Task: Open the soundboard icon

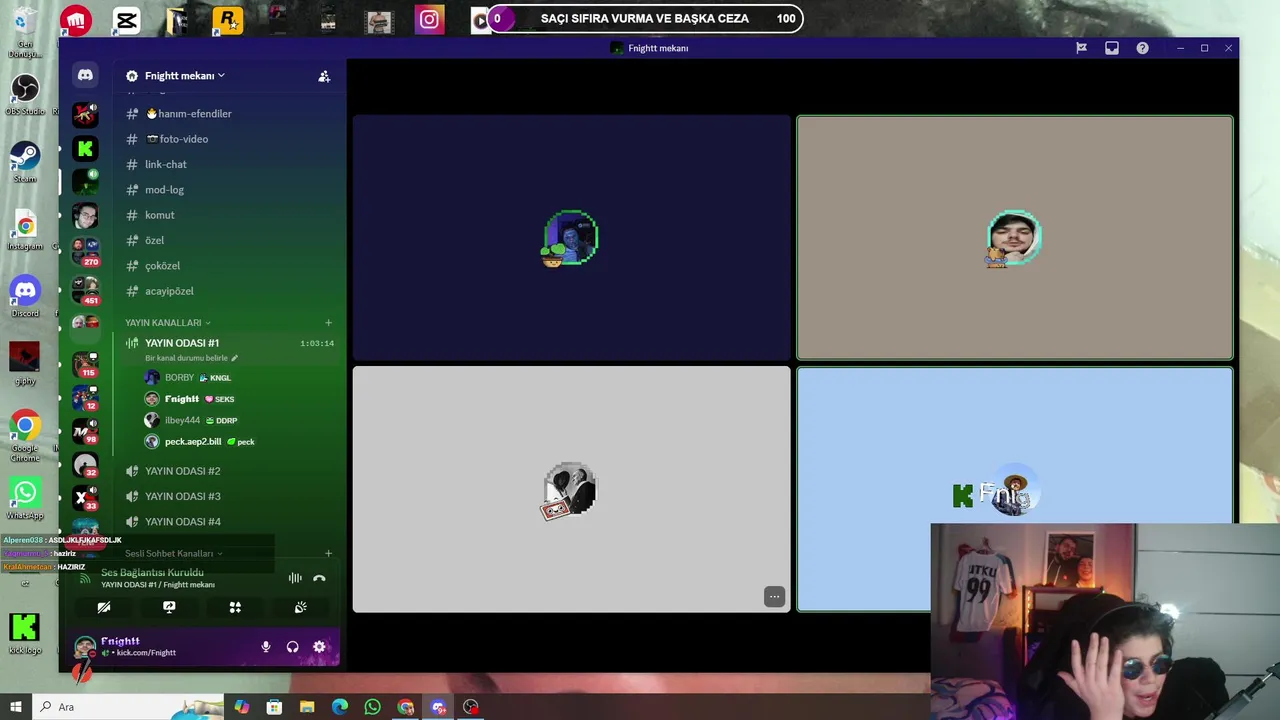Action: pos(300,607)
